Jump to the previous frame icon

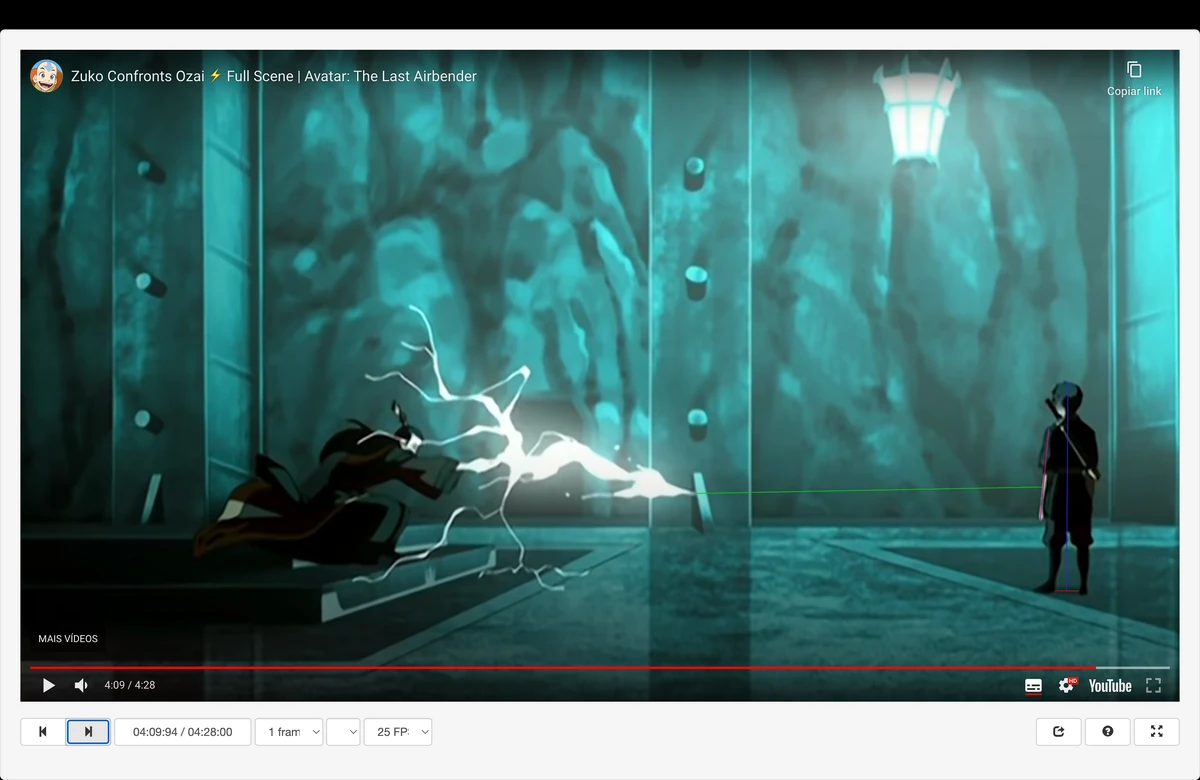click(x=41, y=731)
